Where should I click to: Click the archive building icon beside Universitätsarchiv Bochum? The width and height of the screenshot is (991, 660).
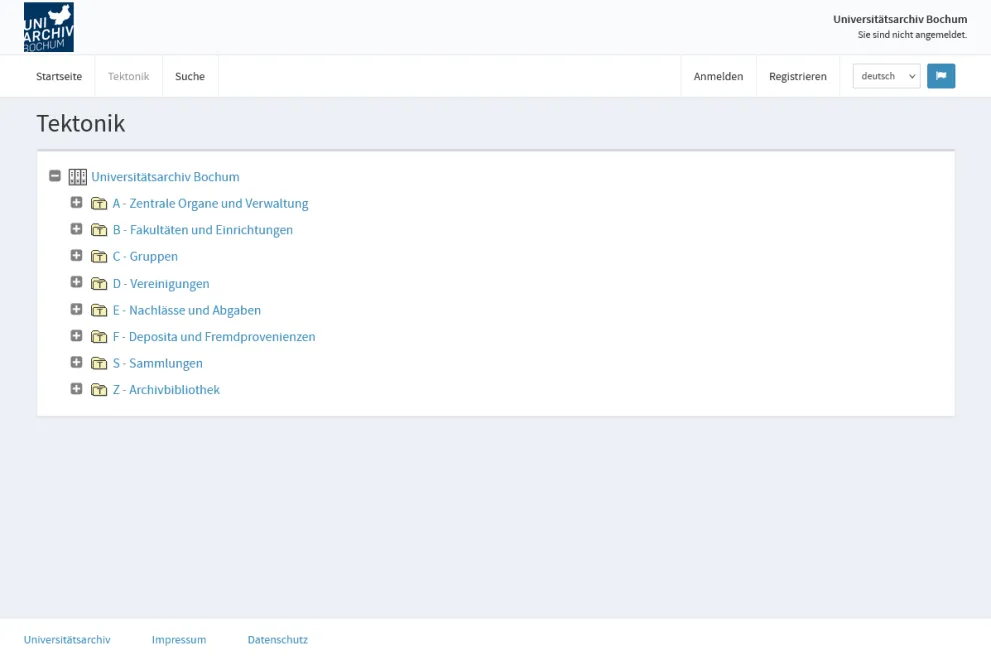(77, 176)
